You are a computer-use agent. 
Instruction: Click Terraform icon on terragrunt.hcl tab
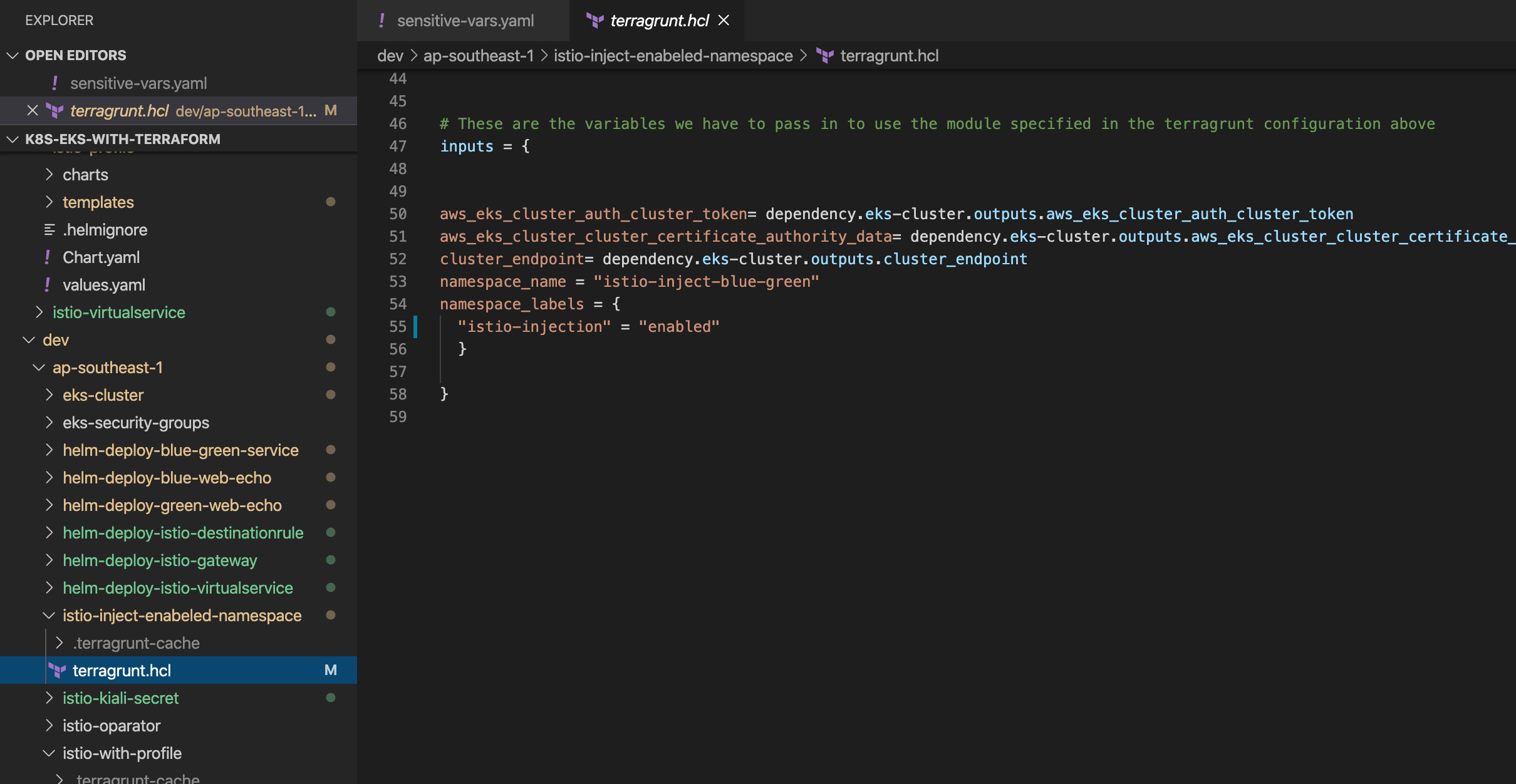pyautogui.click(x=594, y=21)
